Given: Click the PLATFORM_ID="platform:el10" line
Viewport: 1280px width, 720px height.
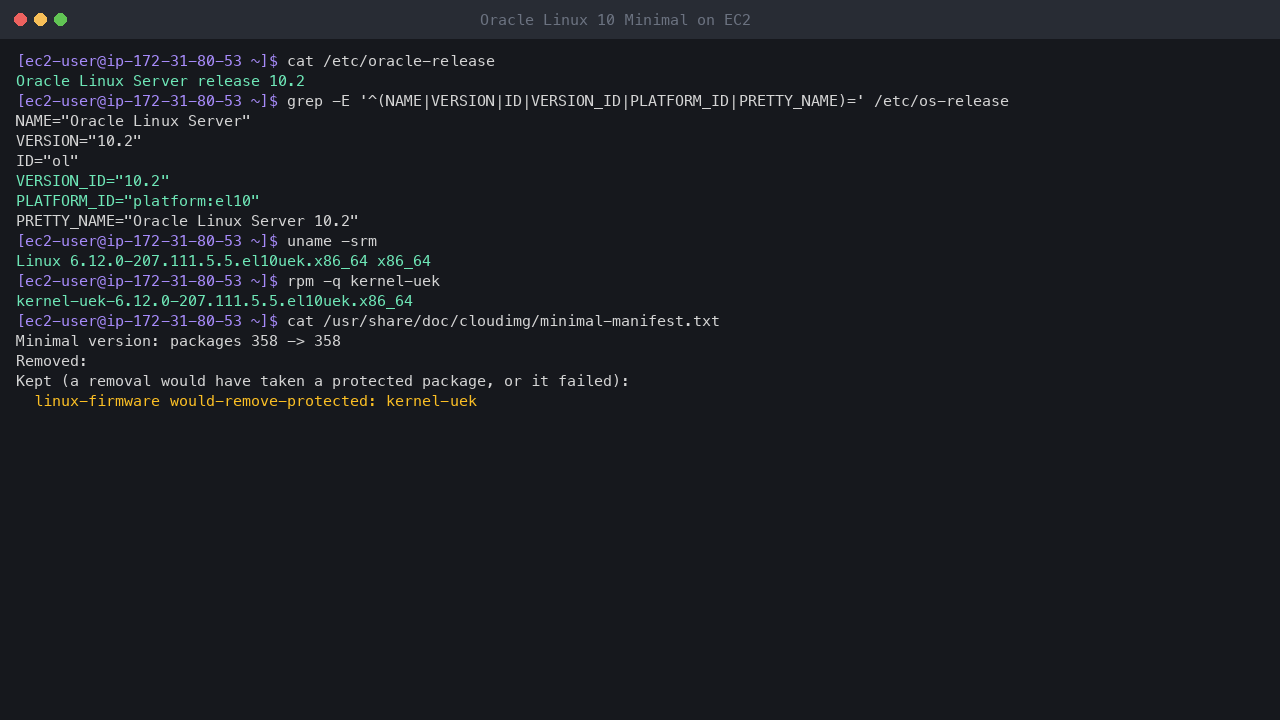Looking at the screenshot, I should point(138,201).
